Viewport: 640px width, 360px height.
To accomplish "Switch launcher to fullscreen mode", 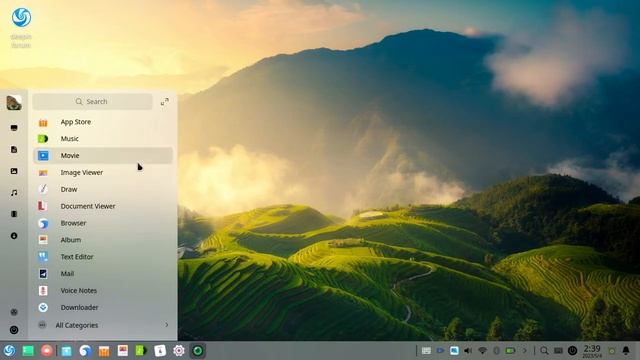I will coord(164,102).
